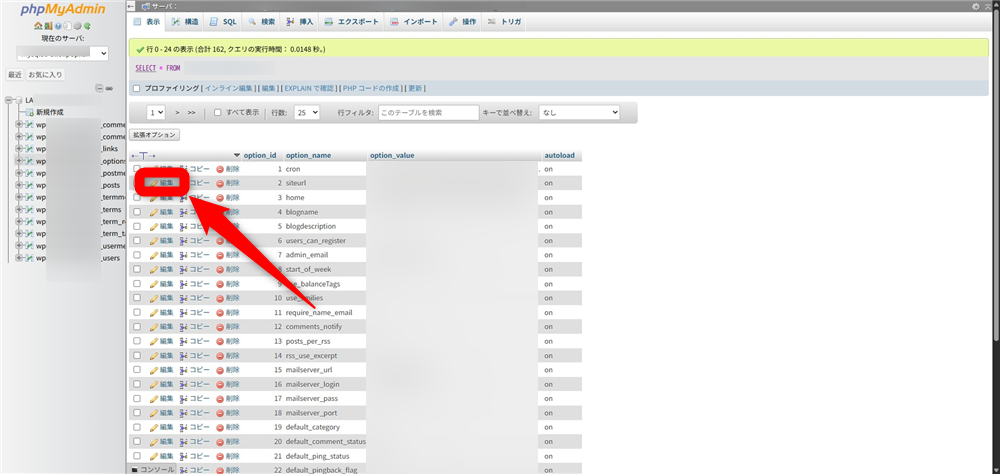The height and width of the screenshot is (474, 1000).
Task: Switch to the 構造 tab
Action: [185, 22]
